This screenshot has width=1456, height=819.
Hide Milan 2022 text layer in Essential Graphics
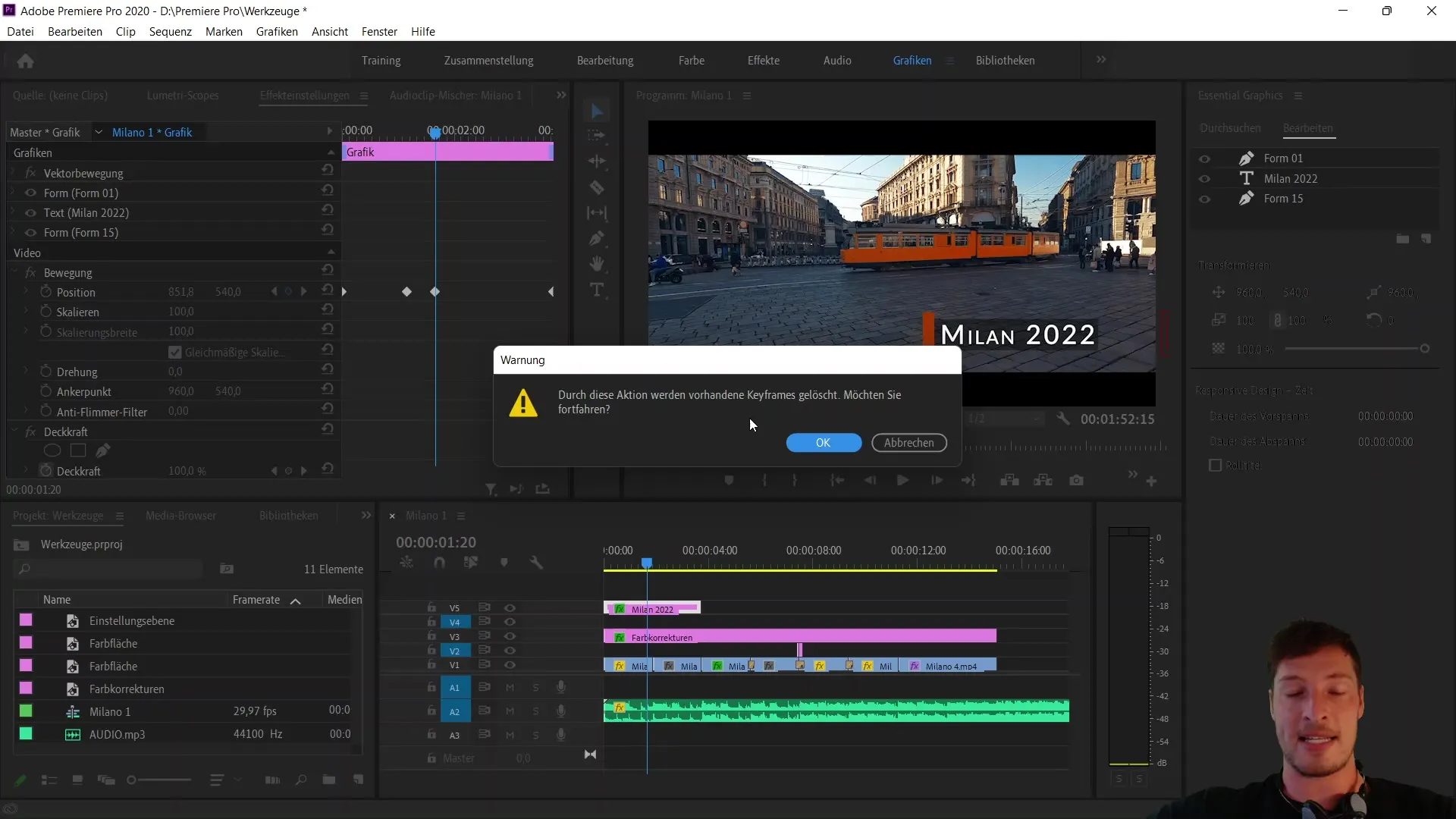point(1204,179)
